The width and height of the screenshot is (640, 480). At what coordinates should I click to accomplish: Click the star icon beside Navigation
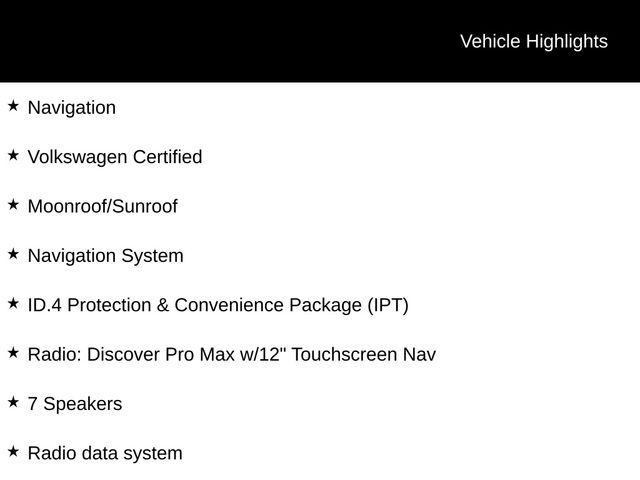(x=12, y=105)
